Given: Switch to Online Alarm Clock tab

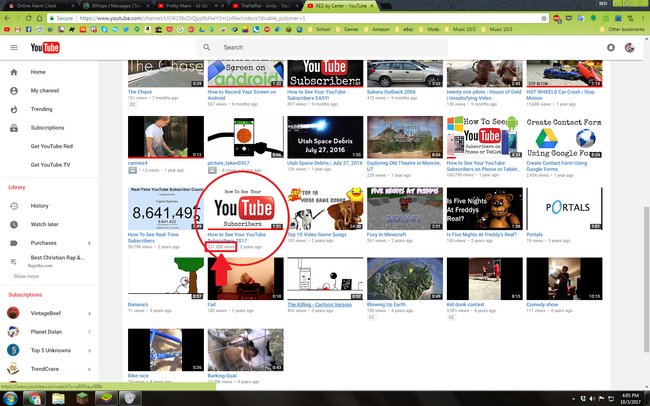Looking at the screenshot, I should point(40,6).
